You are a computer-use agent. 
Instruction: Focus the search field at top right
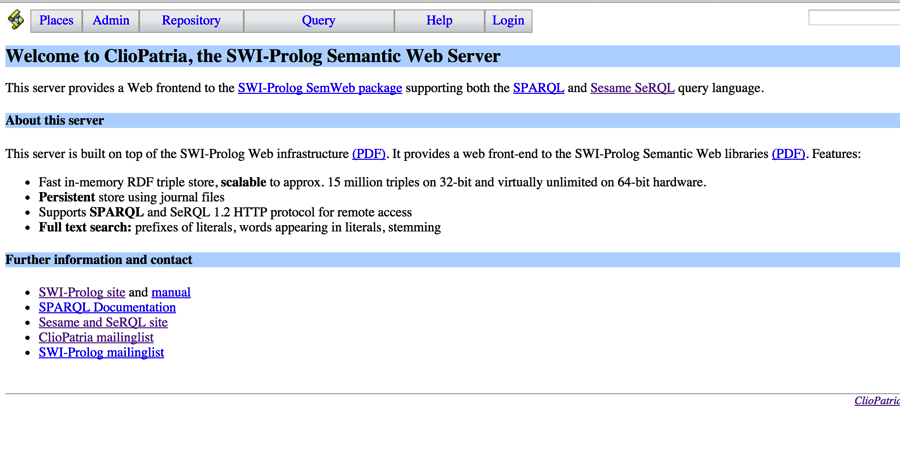pos(854,18)
